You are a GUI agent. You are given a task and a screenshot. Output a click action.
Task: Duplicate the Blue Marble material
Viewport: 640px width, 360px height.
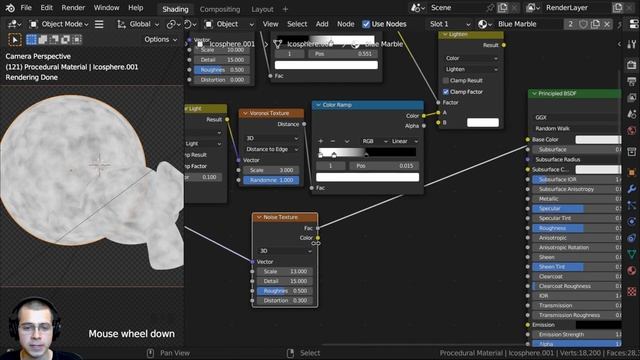pos(596,24)
